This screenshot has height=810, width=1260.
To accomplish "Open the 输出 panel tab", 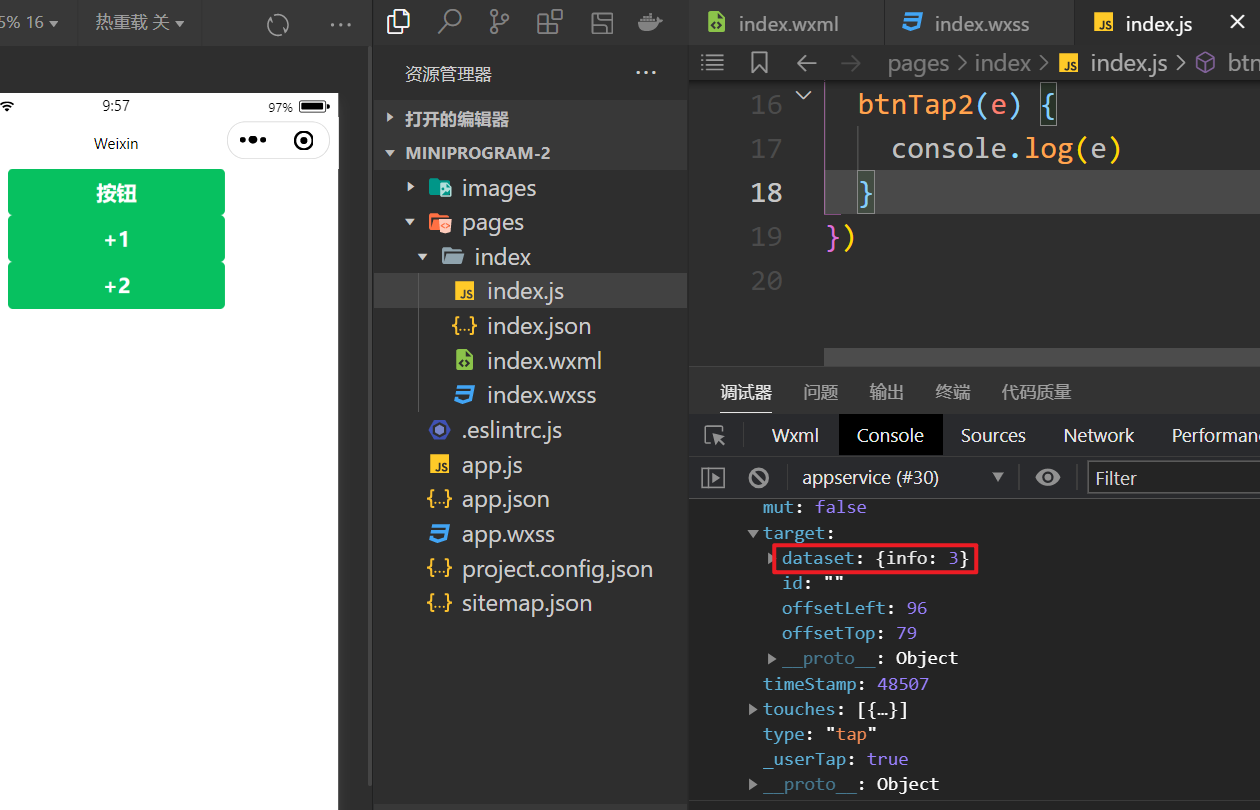I will 886,392.
